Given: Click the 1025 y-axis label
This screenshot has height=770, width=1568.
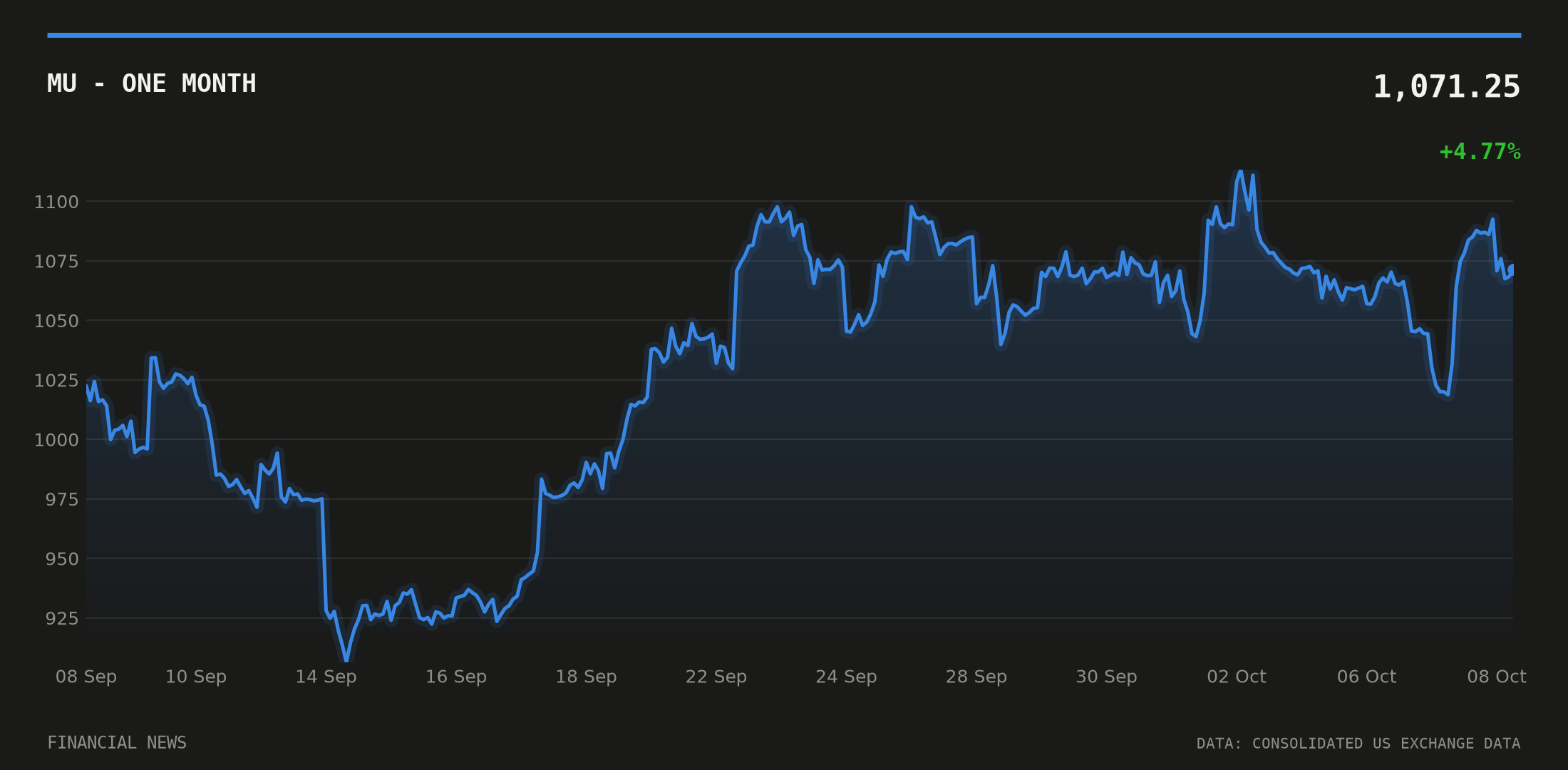Looking at the screenshot, I should pos(56,380).
